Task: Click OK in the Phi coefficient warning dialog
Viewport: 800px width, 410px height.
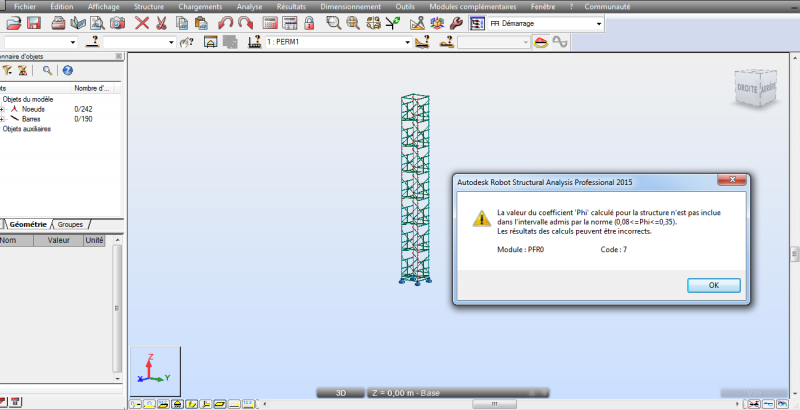Action: point(714,285)
